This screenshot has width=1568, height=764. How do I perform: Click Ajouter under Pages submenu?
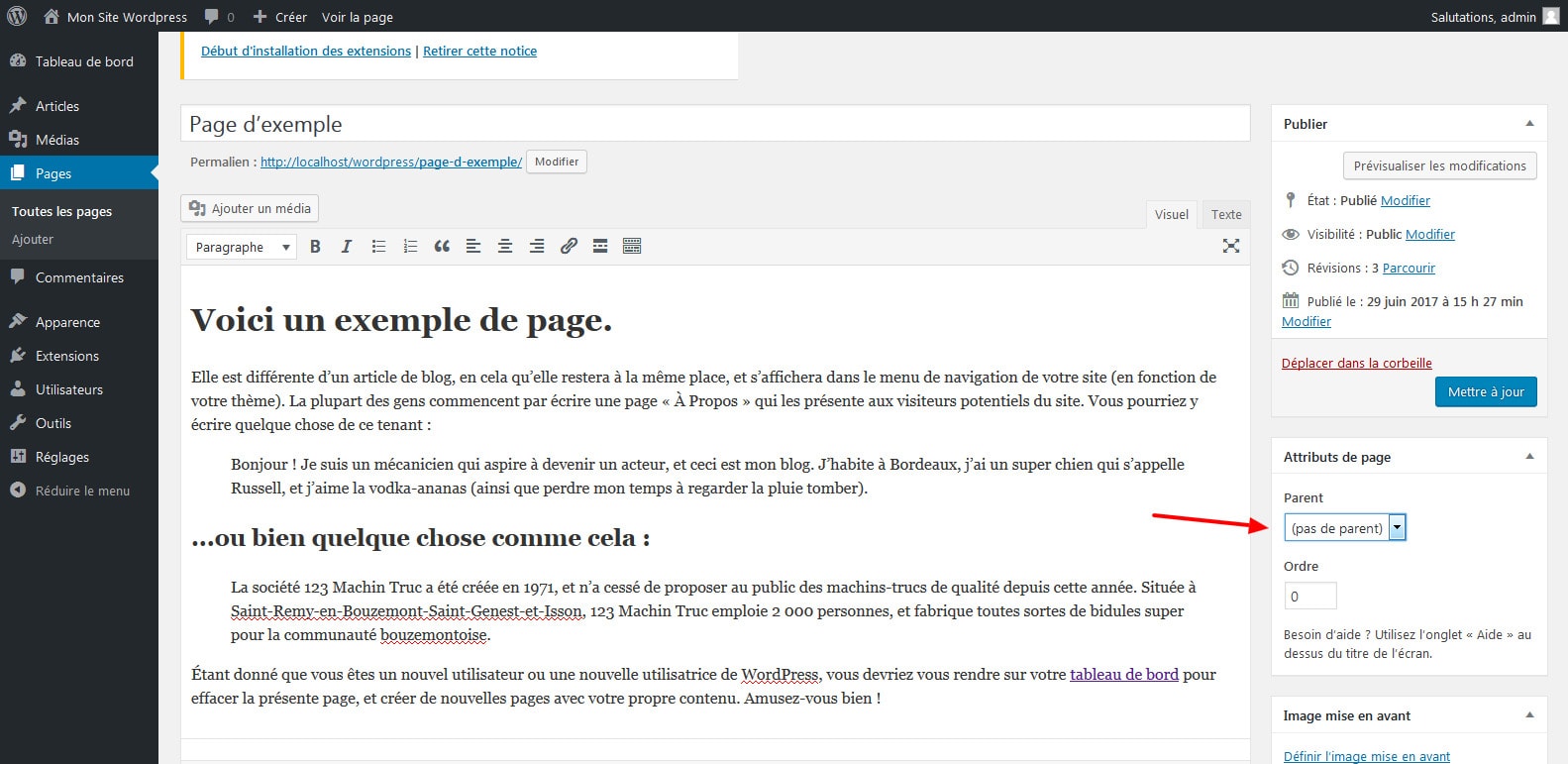(33, 239)
